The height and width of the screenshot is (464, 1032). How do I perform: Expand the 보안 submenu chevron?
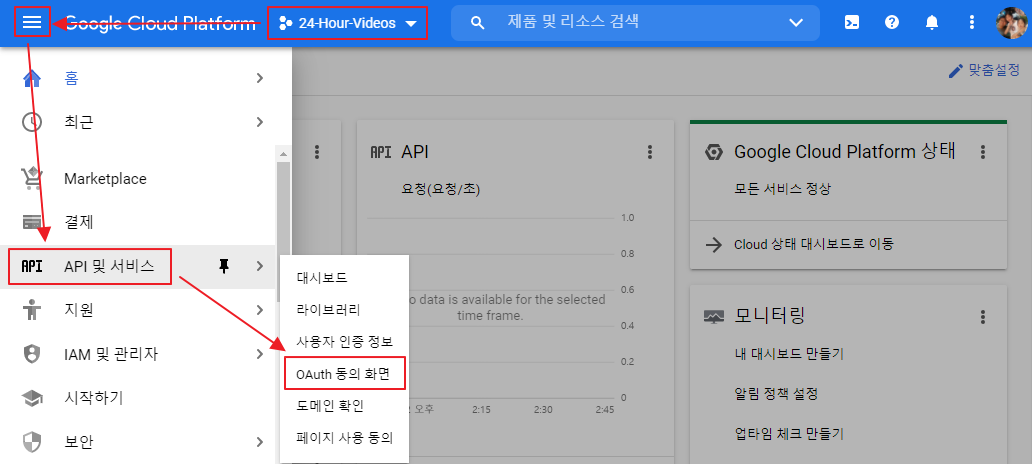click(260, 441)
